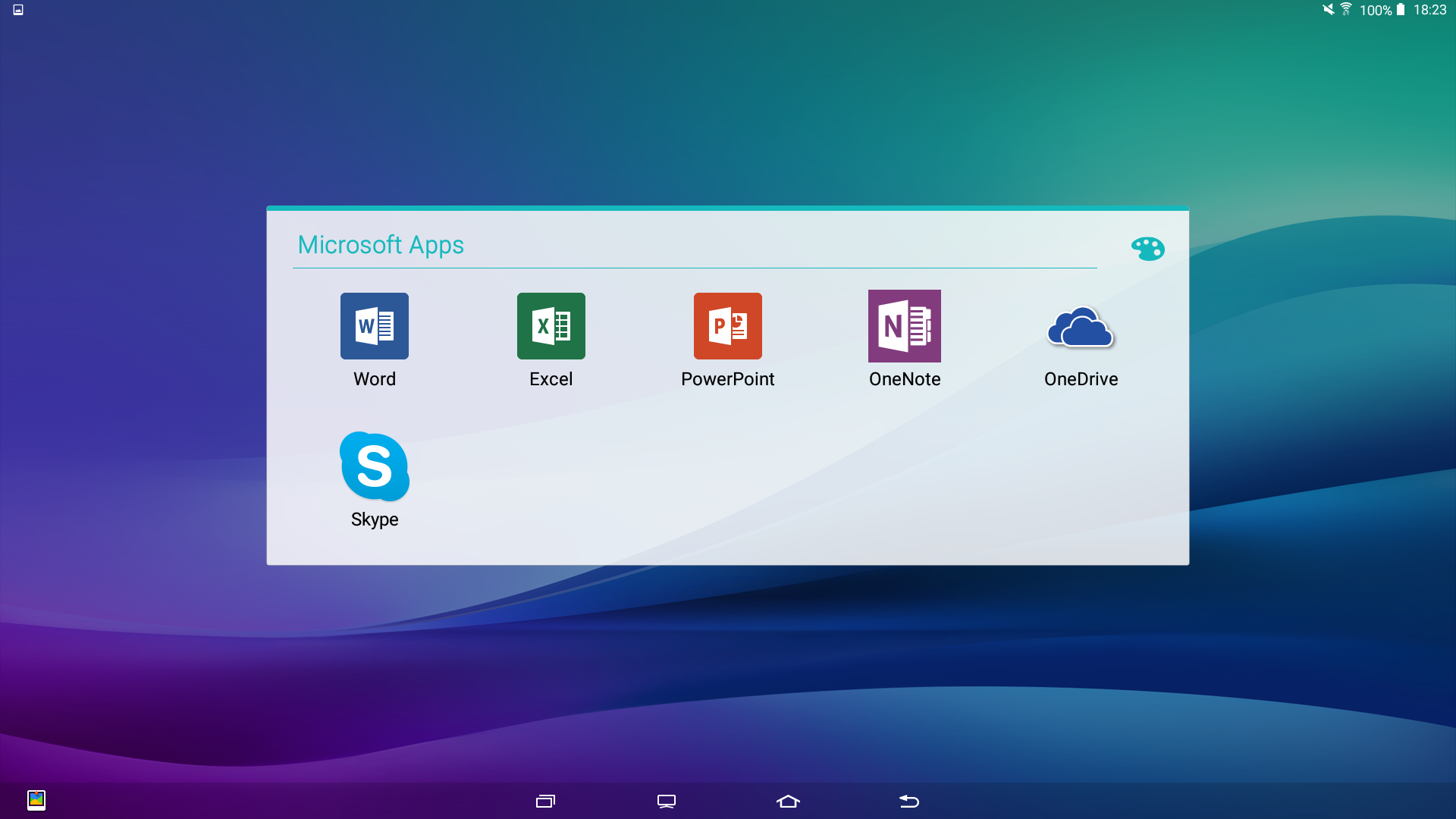Tap the screenshot notification icon in status bar

(18, 10)
